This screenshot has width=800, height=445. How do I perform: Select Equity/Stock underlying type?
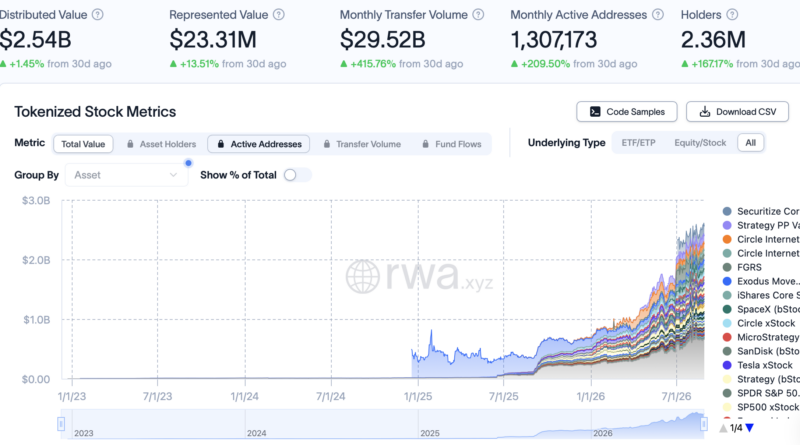(700, 143)
